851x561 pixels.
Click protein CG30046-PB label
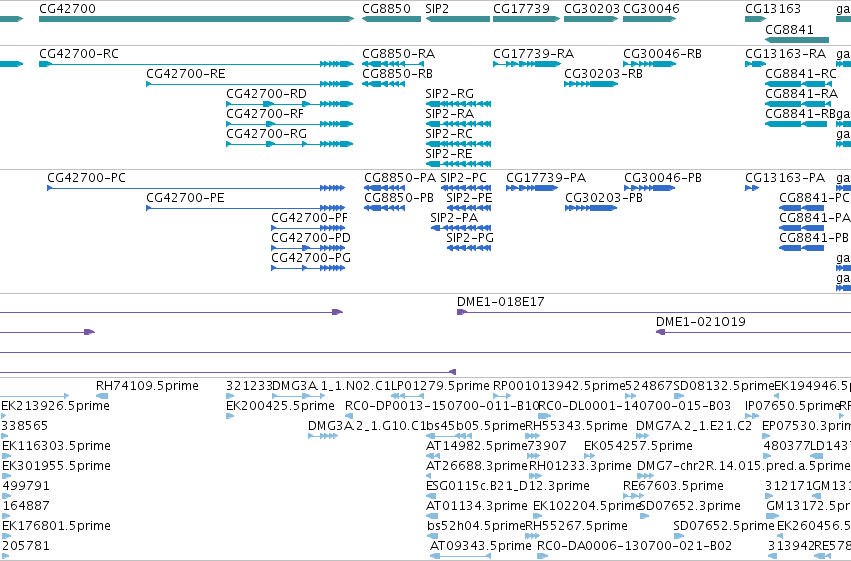click(663, 178)
